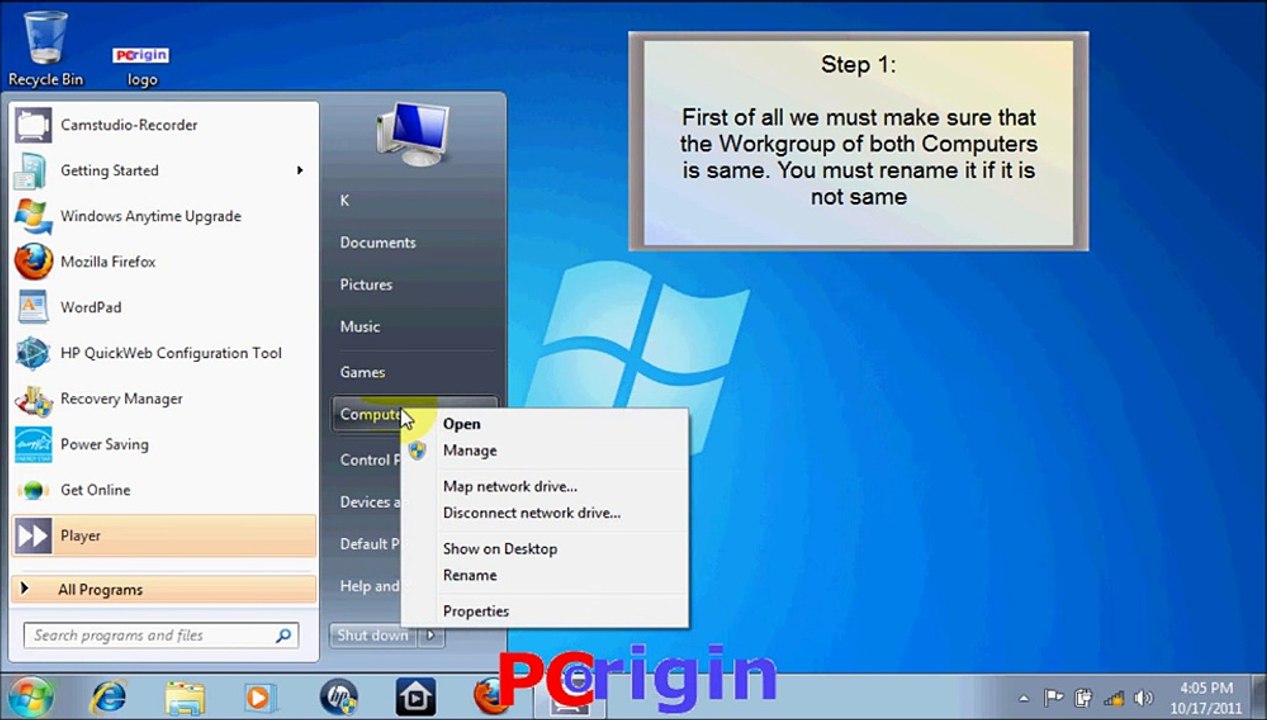1267x720 pixels.
Task: Open Firefox from the taskbar
Action: pos(490,697)
